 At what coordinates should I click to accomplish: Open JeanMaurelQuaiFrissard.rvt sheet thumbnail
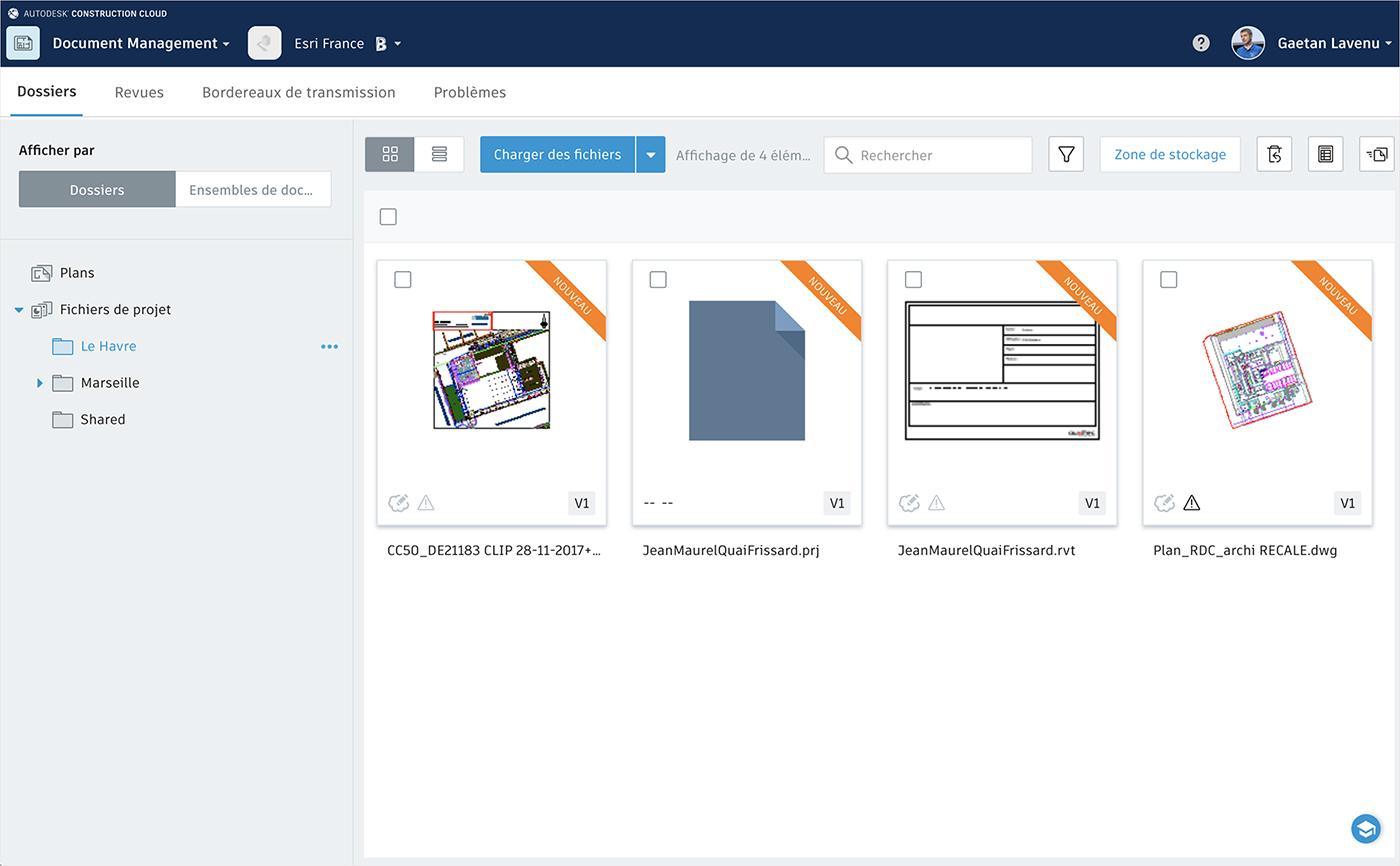(x=1002, y=371)
